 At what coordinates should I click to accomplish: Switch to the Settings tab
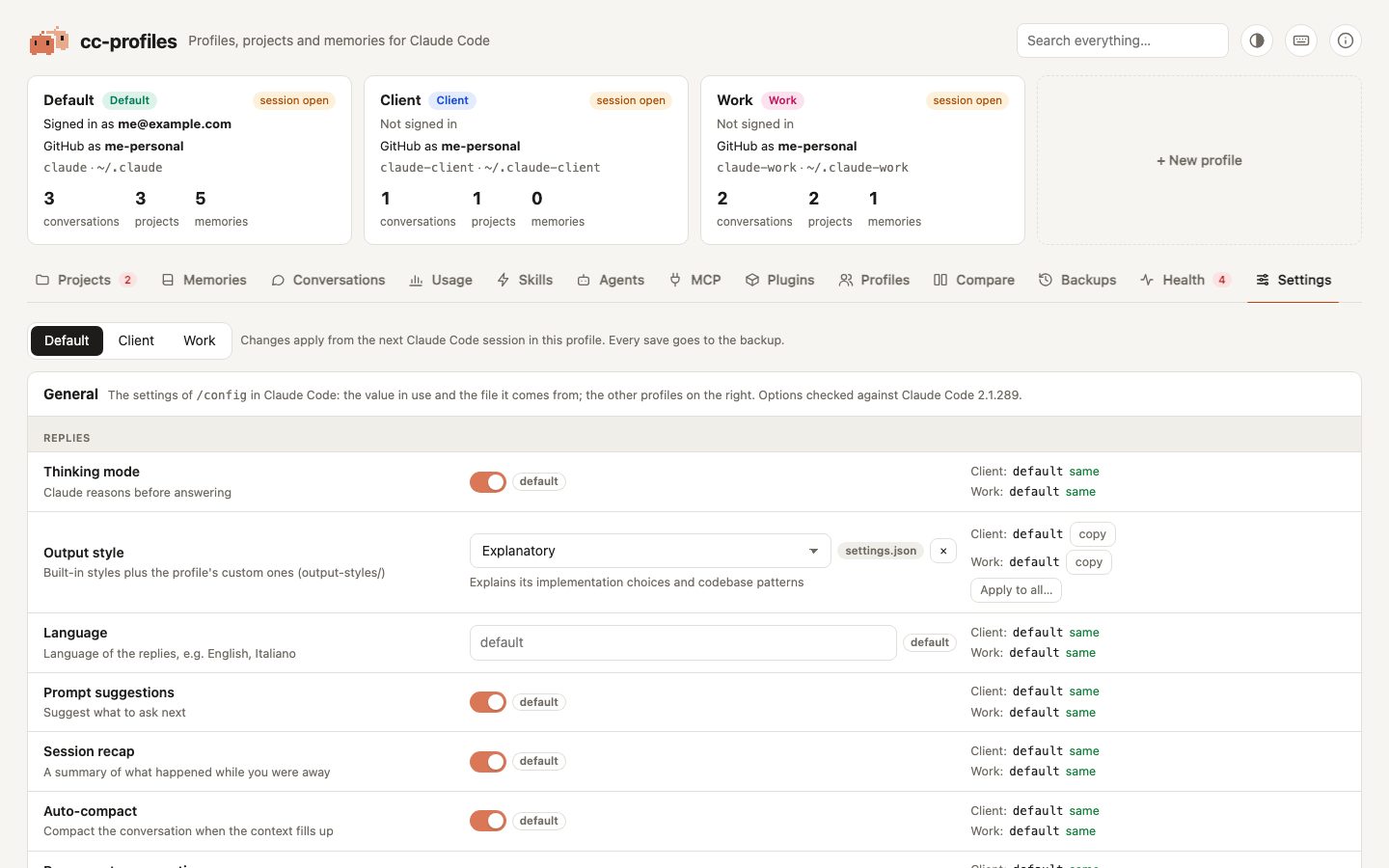[x=1293, y=280]
